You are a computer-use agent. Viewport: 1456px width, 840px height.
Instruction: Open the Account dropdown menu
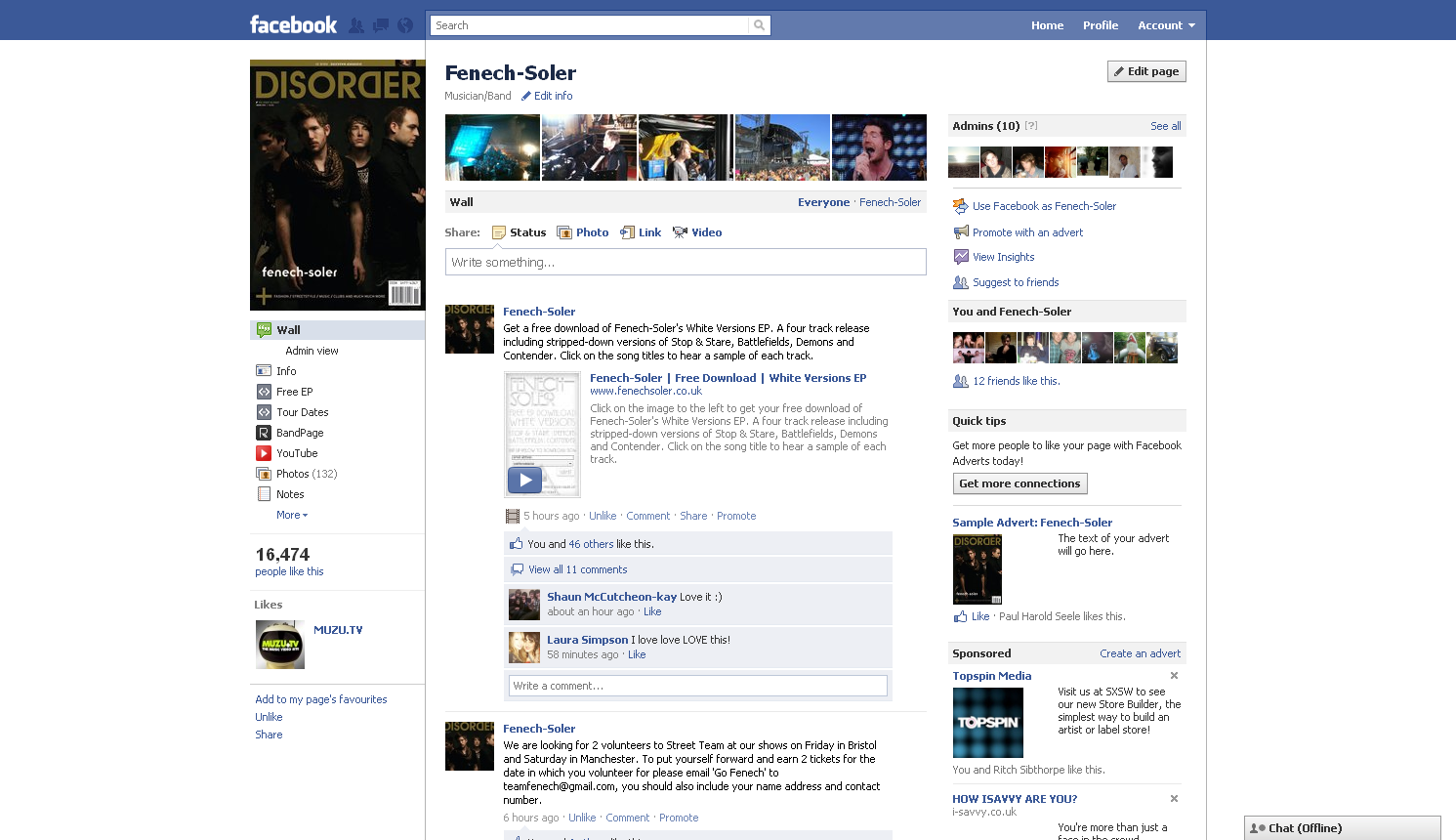coord(1166,25)
